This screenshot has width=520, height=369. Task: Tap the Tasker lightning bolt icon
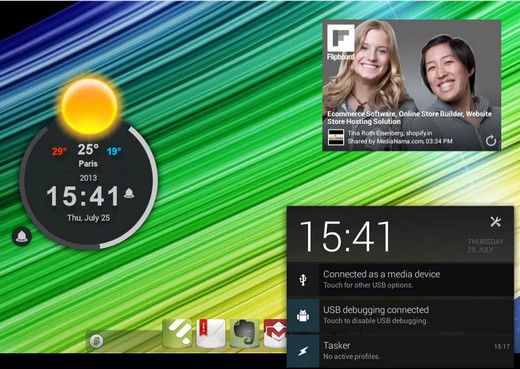point(303,351)
